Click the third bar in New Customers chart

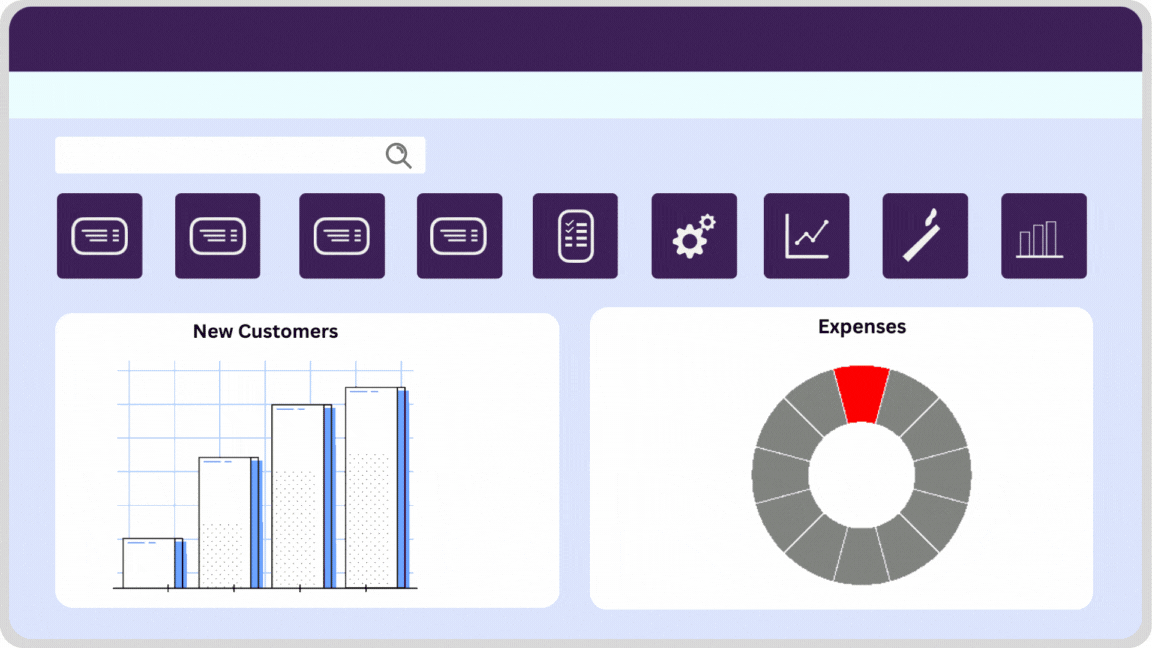[x=301, y=496]
